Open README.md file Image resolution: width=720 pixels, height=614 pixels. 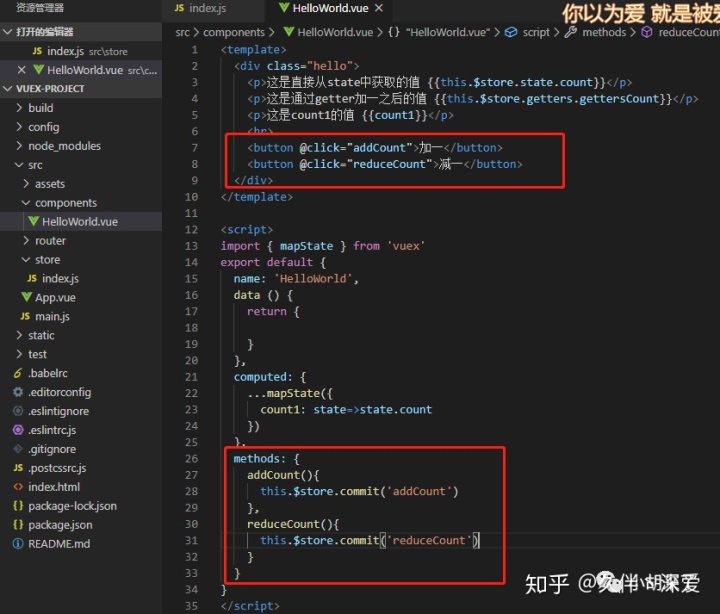coord(81,544)
